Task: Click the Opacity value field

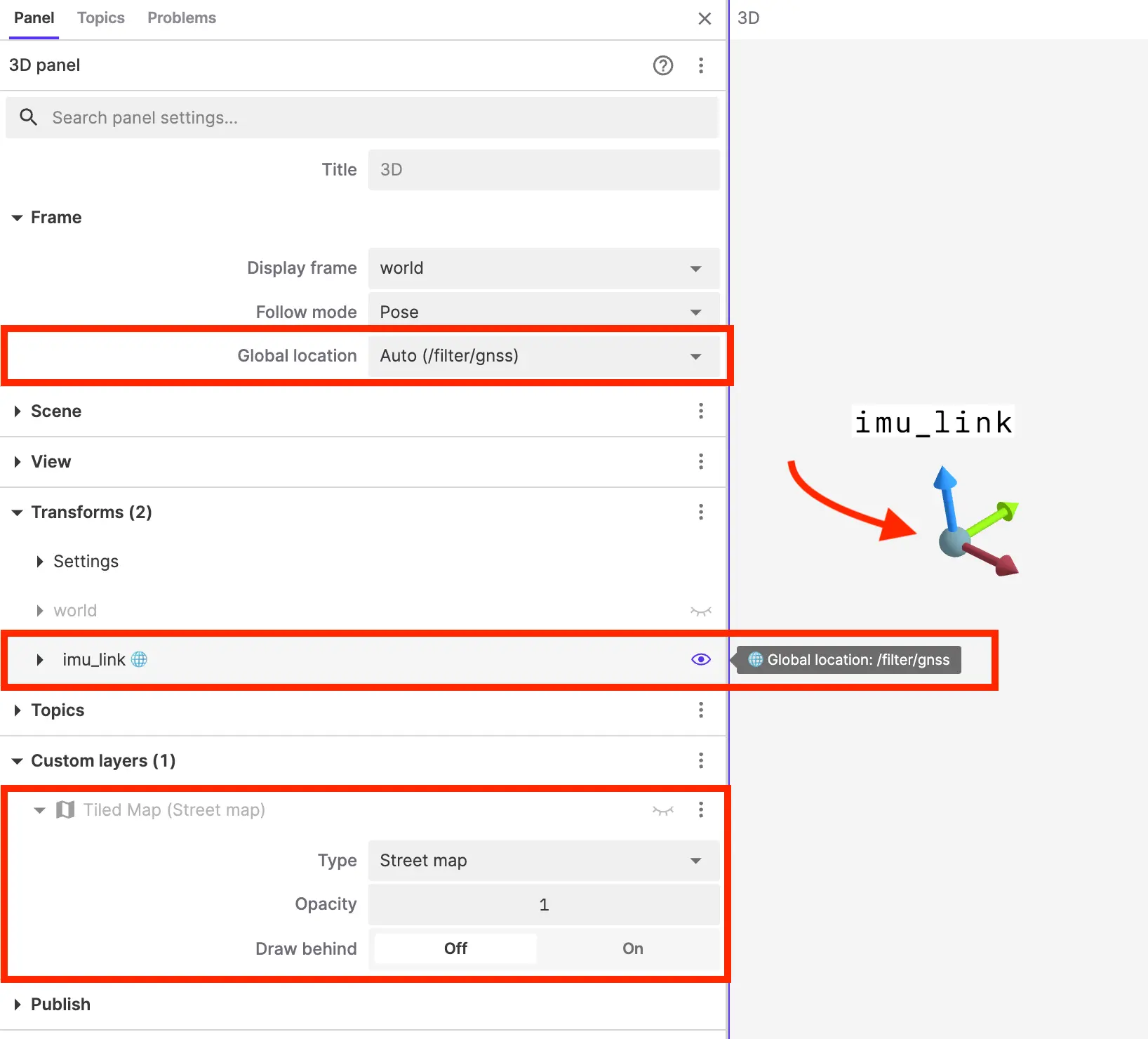Action: point(543,905)
